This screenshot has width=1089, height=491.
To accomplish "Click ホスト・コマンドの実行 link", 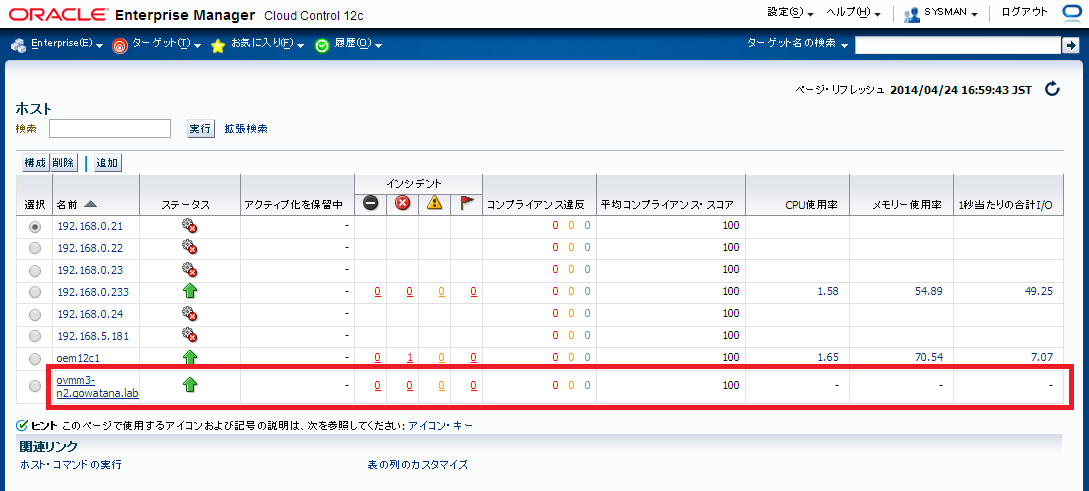I will [x=72, y=465].
